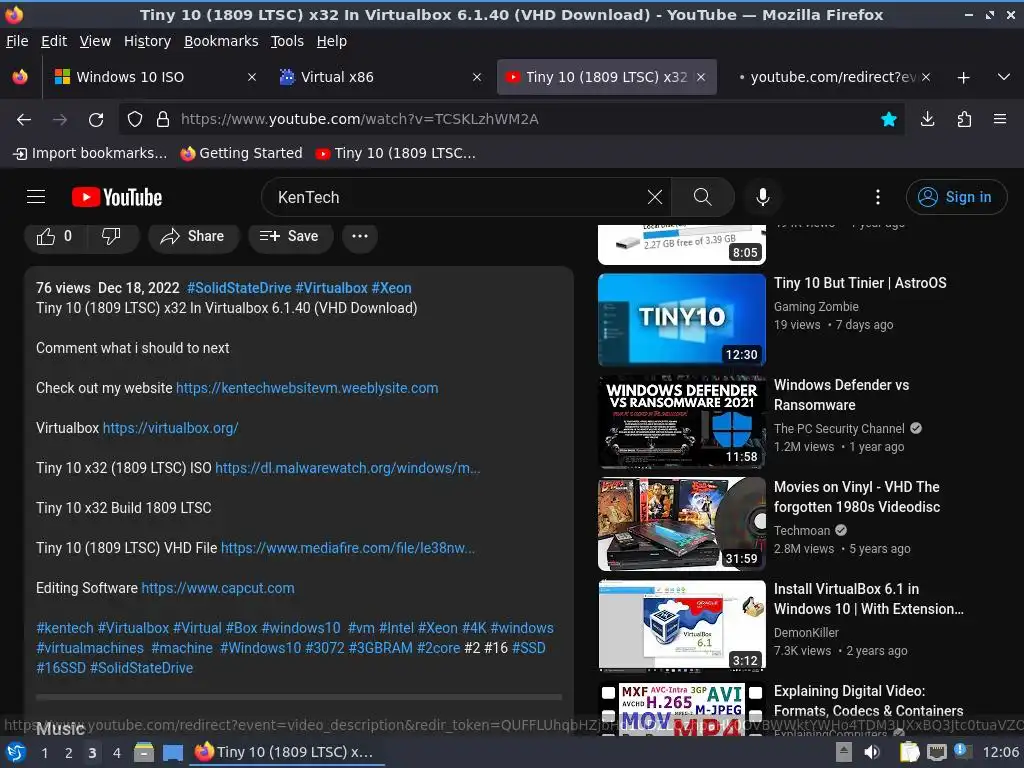Image resolution: width=1024 pixels, height=768 pixels.
Task: Open Install VirtualBox 6.1 video title
Action: tap(869, 599)
